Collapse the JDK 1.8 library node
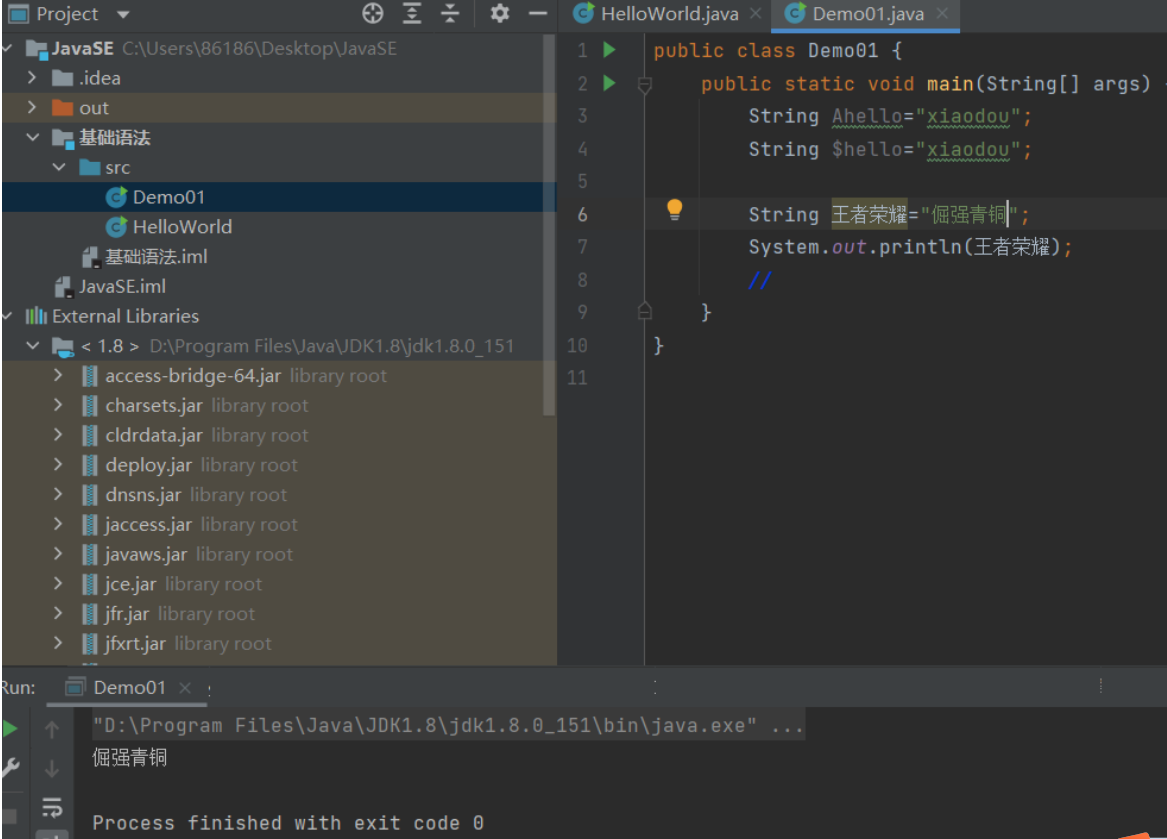This screenshot has height=839, width=1167. [32, 345]
